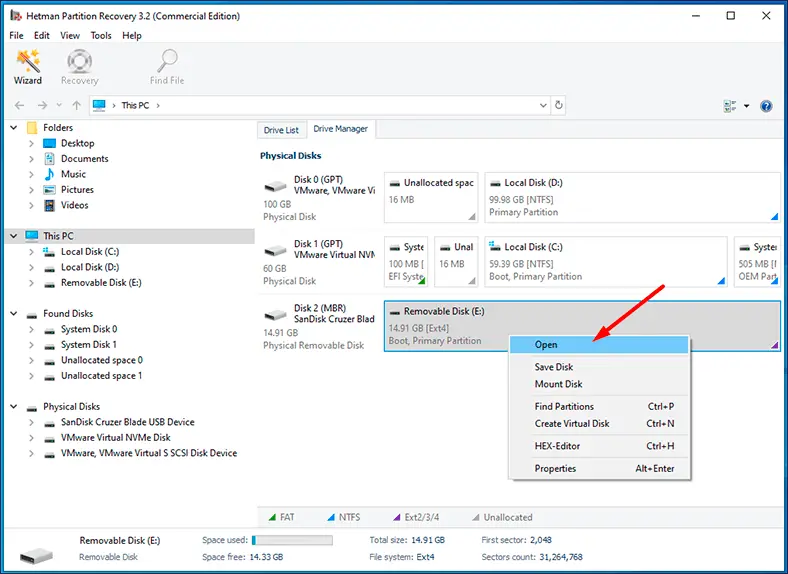Select the Drive Manager tab
Image resolution: width=788 pixels, height=574 pixels.
340,129
